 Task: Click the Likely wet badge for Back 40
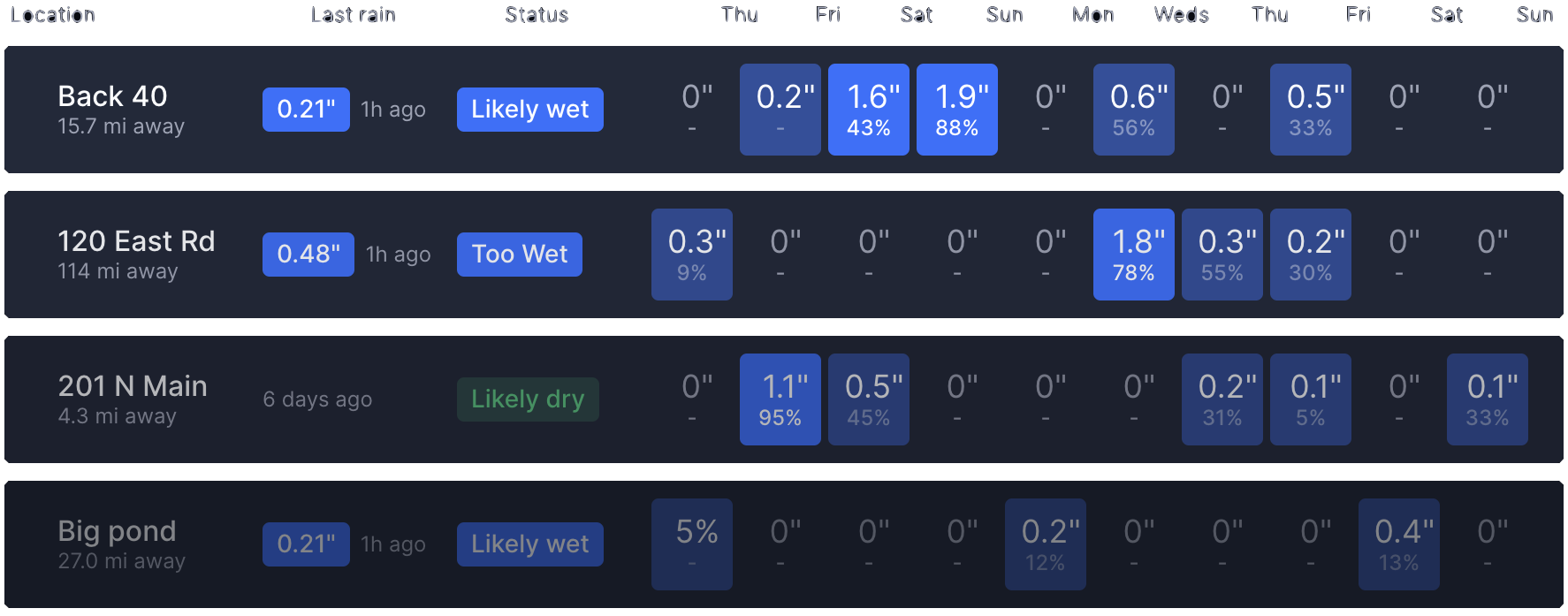coord(529,110)
